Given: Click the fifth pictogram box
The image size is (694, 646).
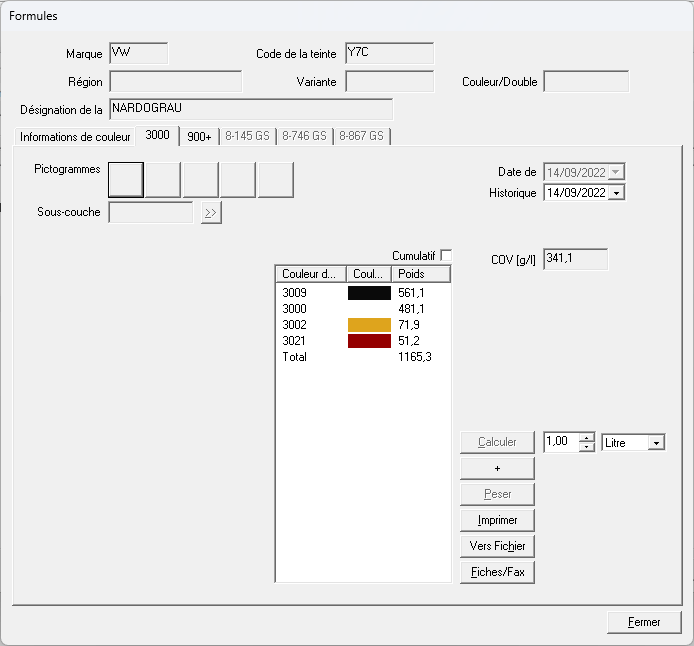Looking at the screenshot, I should [x=275, y=179].
